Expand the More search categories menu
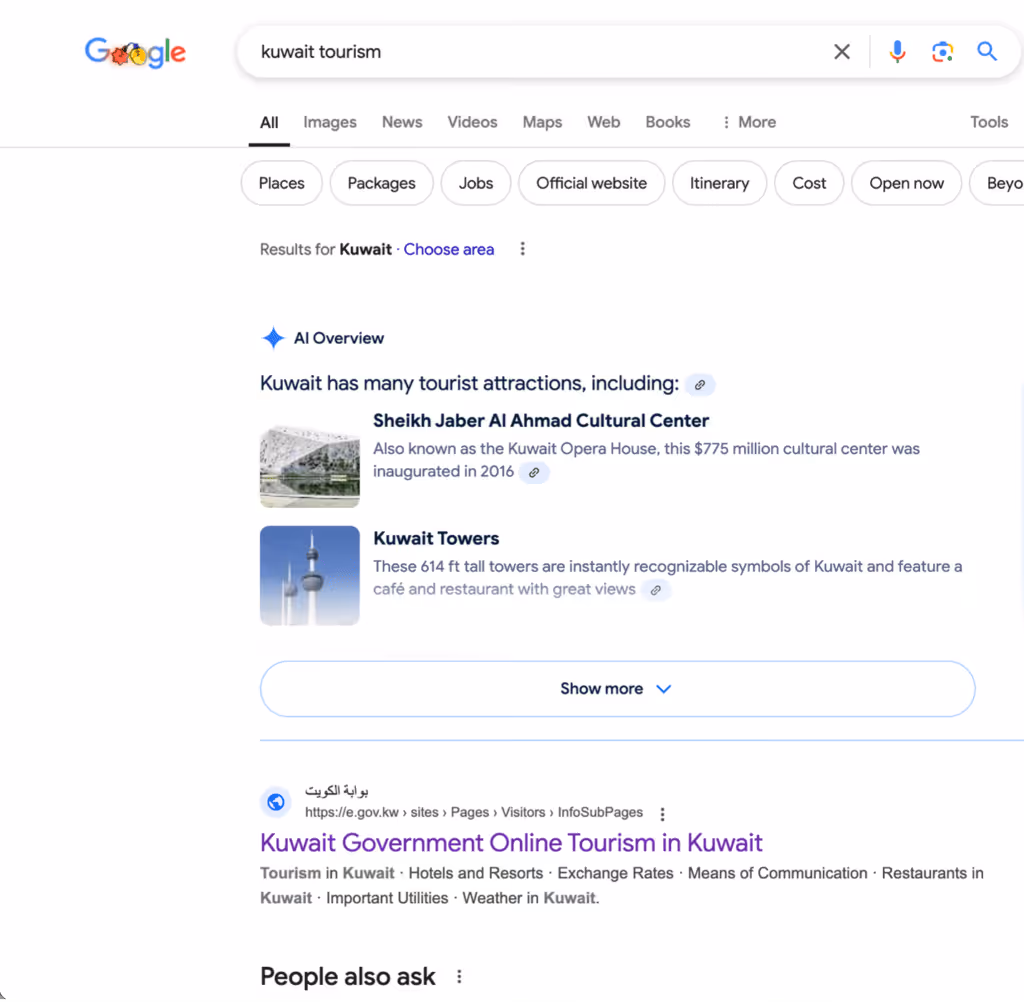The height and width of the screenshot is (1002, 1024). (749, 122)
